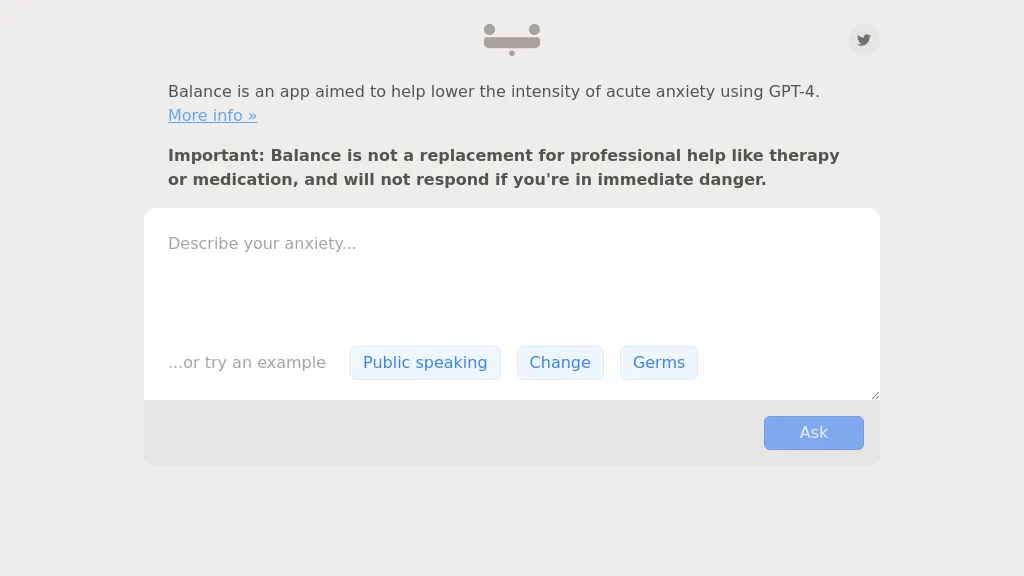
Task: Click the bold Important disclaimer paragraph
Action: pos(504,168)
